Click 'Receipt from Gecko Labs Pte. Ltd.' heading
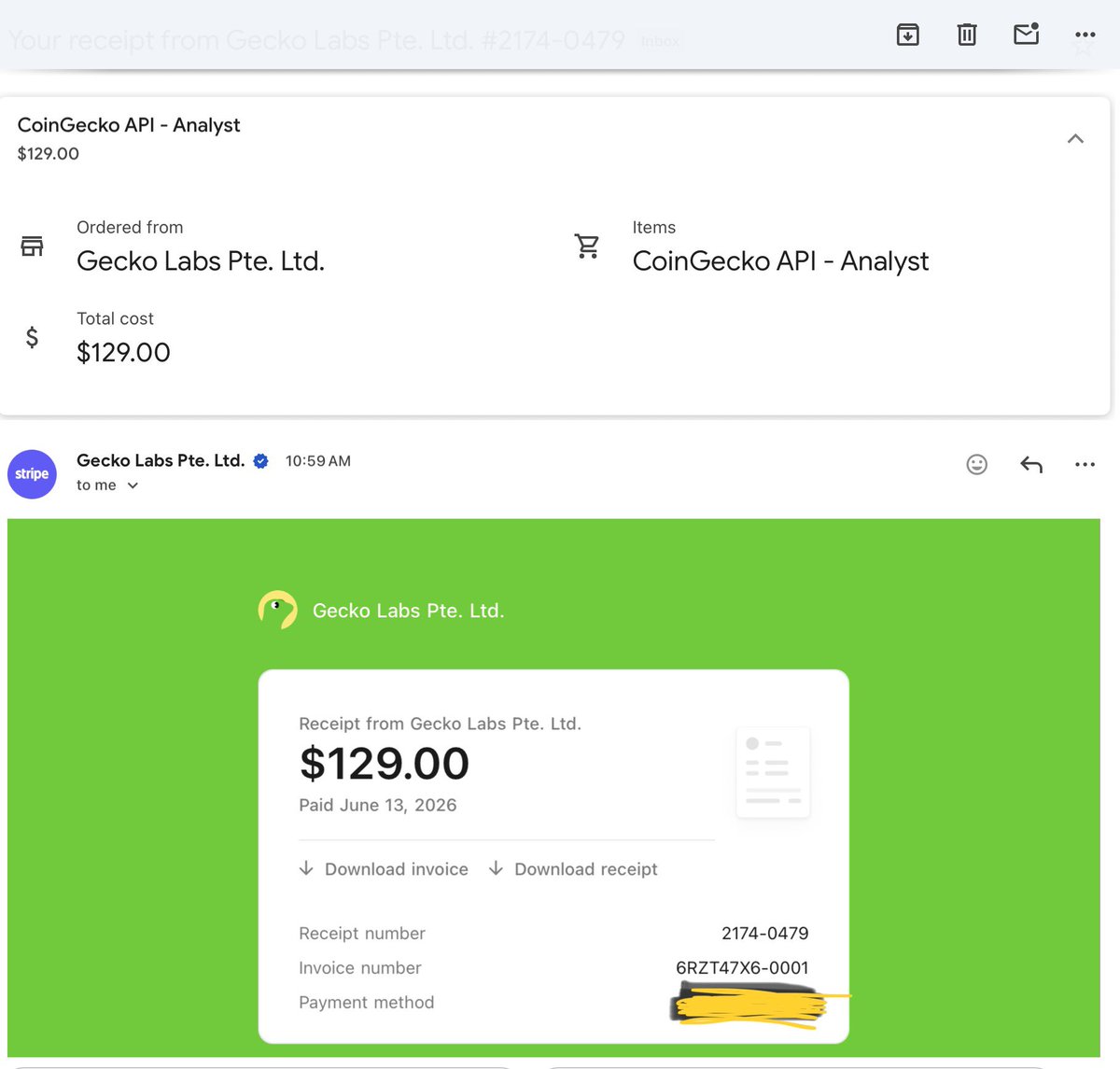This screenshot has height=1069, width=1120. click(x=440, y=724)
